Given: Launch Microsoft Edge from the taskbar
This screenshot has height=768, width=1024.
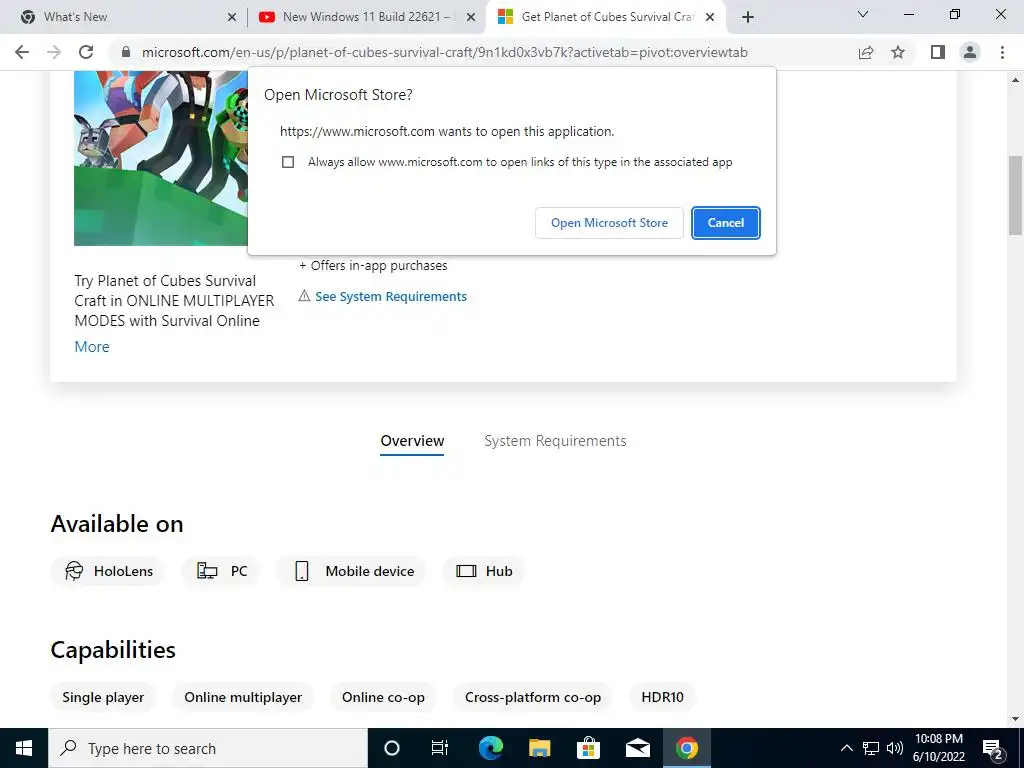Looking at the screenshot, I should click(x=490, y=748).
